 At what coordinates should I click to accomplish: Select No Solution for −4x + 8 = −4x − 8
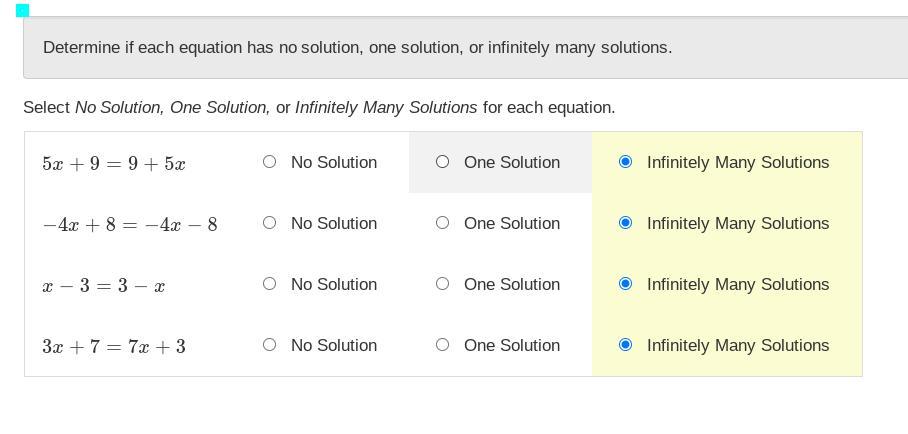pyautogui.click(x=269, y=223)
